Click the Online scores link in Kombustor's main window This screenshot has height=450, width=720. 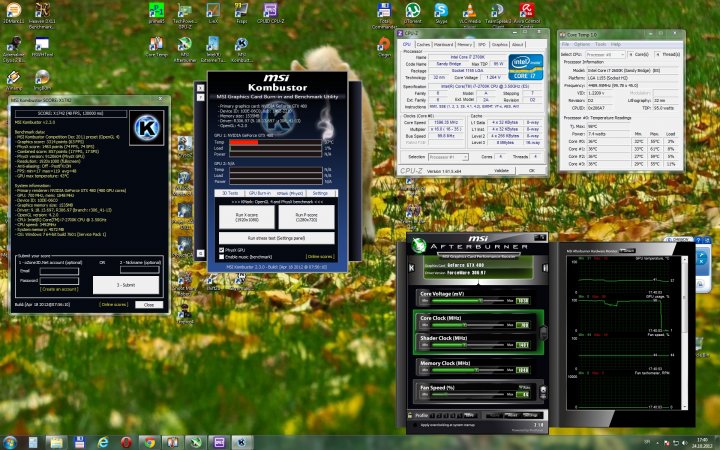[321, 257]
